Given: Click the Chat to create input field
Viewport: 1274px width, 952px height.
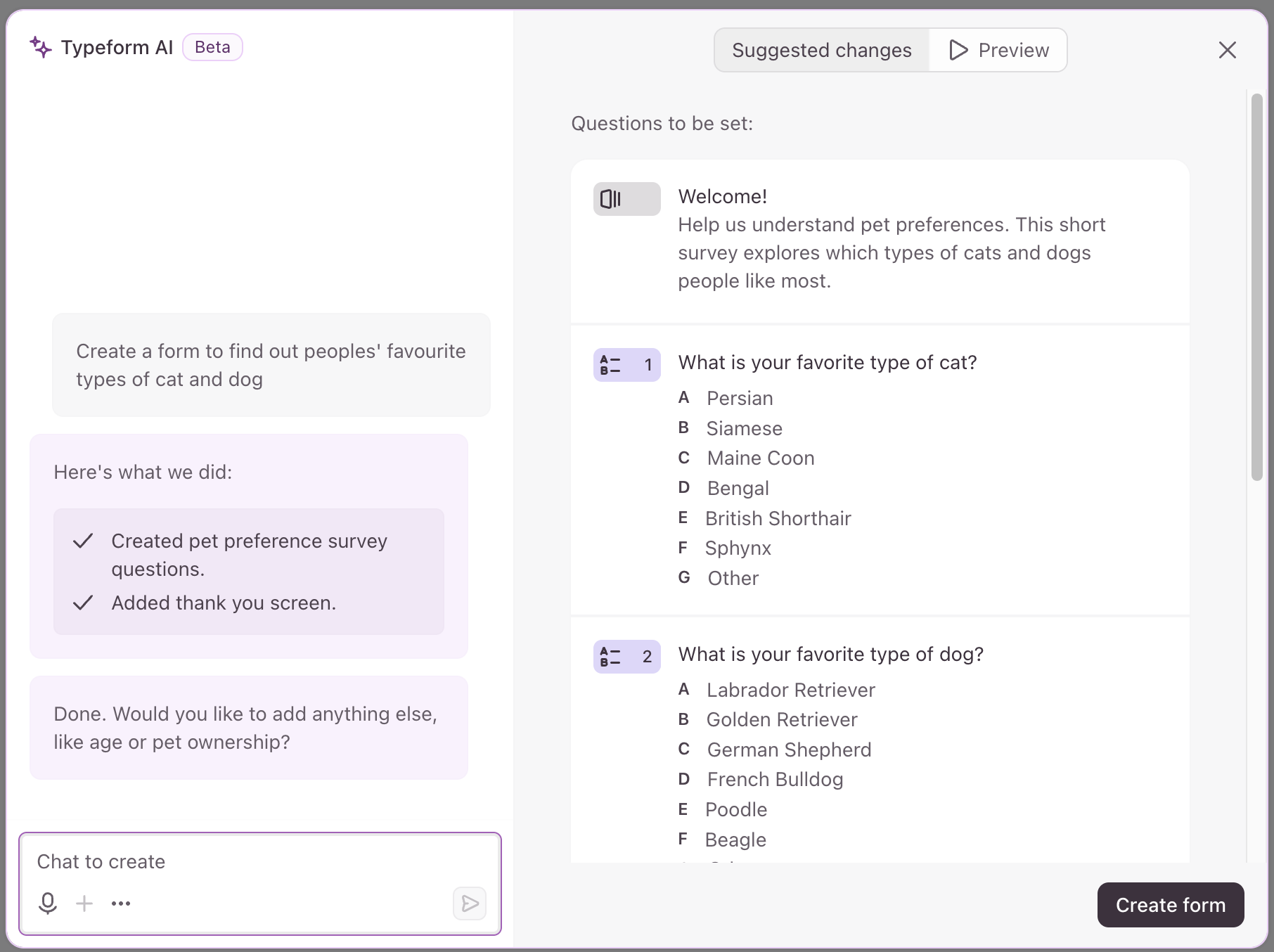Looking at the screenshot, I should click(260, 862).
